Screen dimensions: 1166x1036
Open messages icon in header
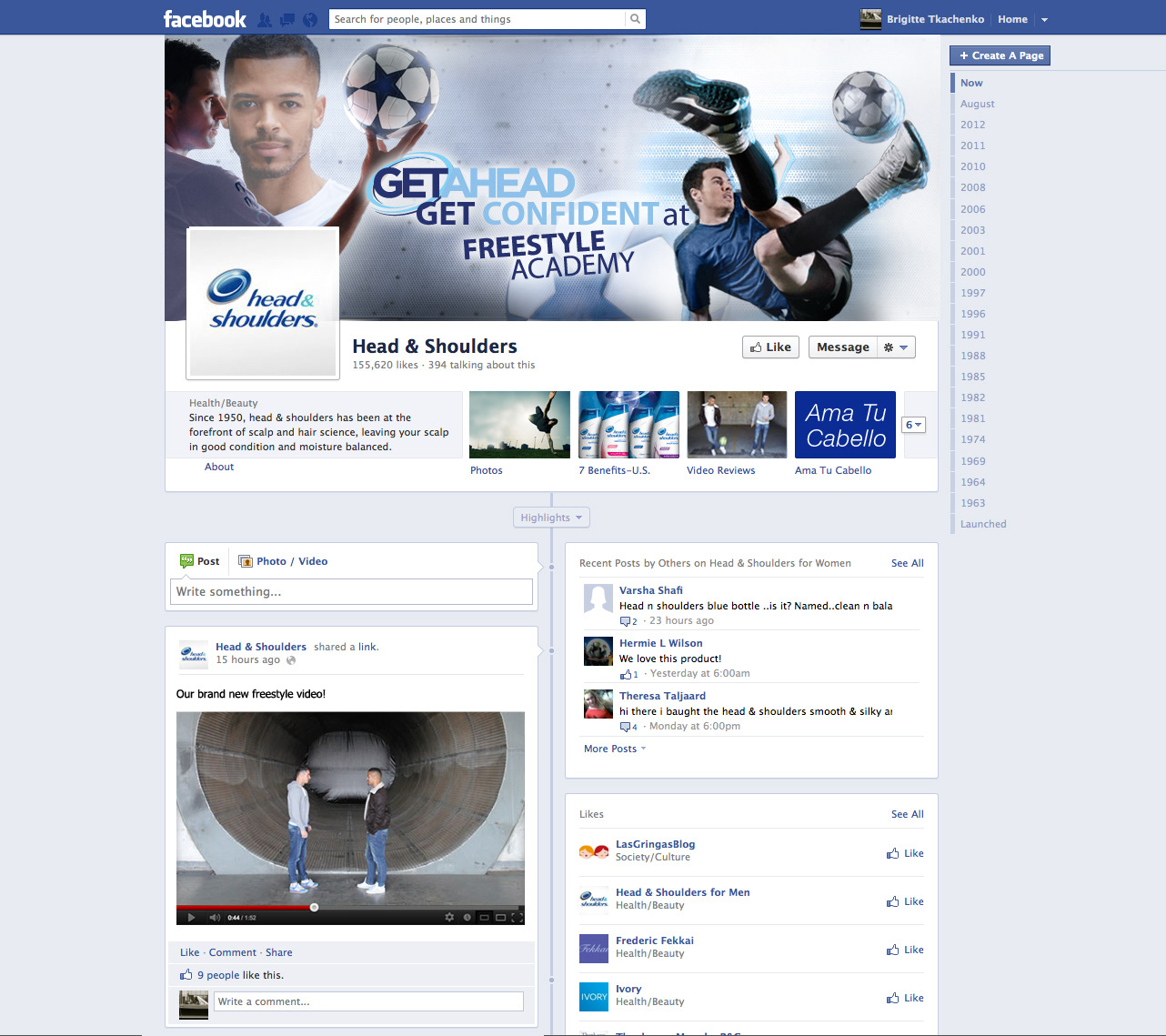287,19
